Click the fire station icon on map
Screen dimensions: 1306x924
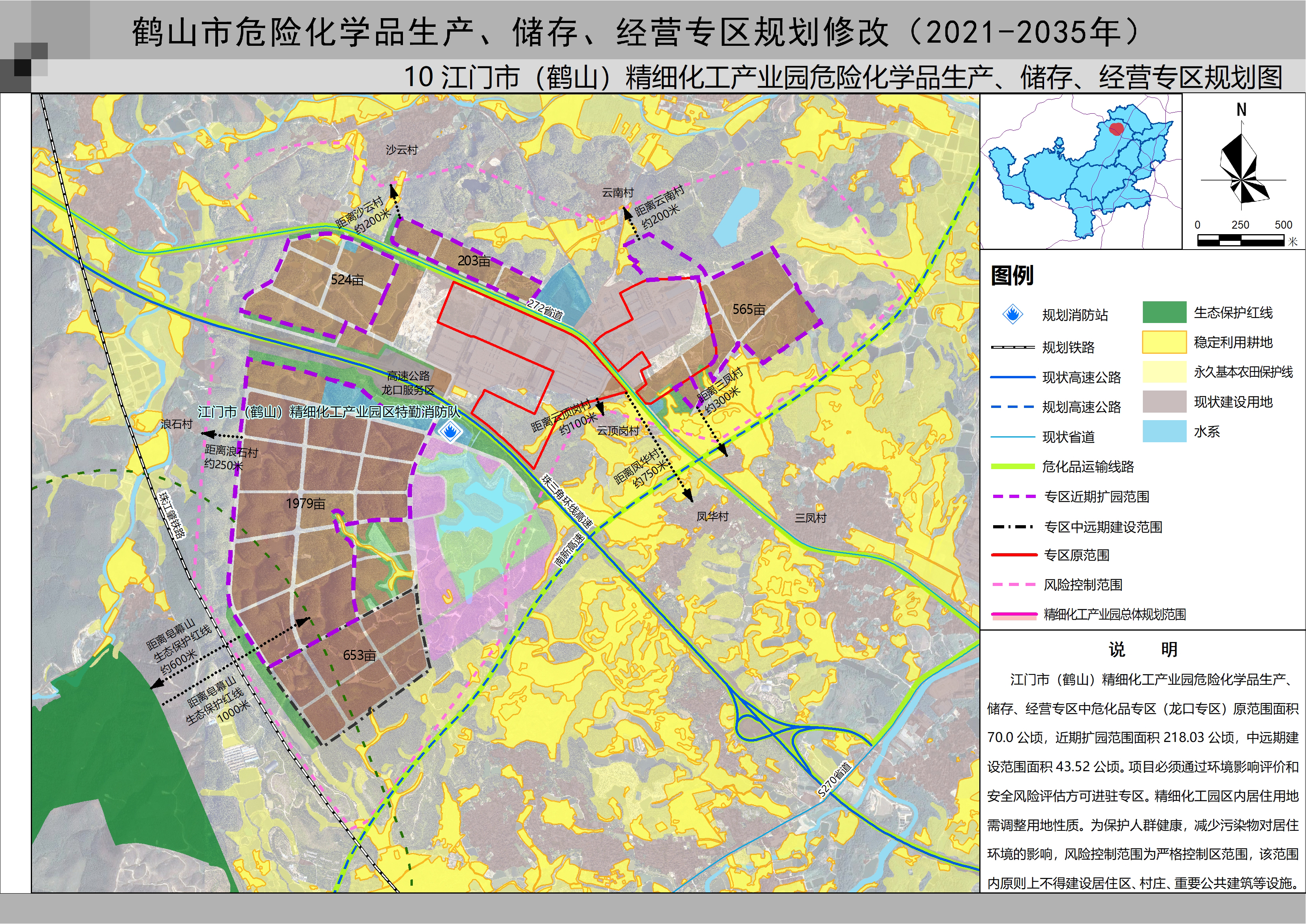pos(450,432)
